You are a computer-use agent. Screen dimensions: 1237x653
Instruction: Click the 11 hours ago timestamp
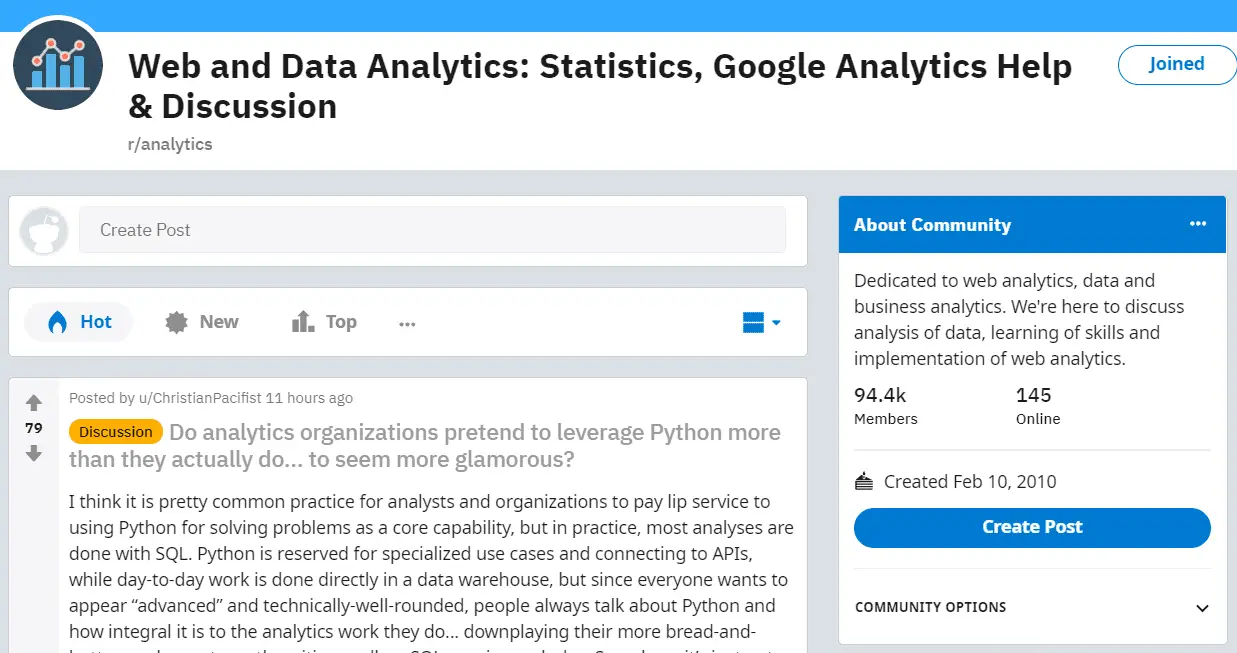click(x=309, y=398)
